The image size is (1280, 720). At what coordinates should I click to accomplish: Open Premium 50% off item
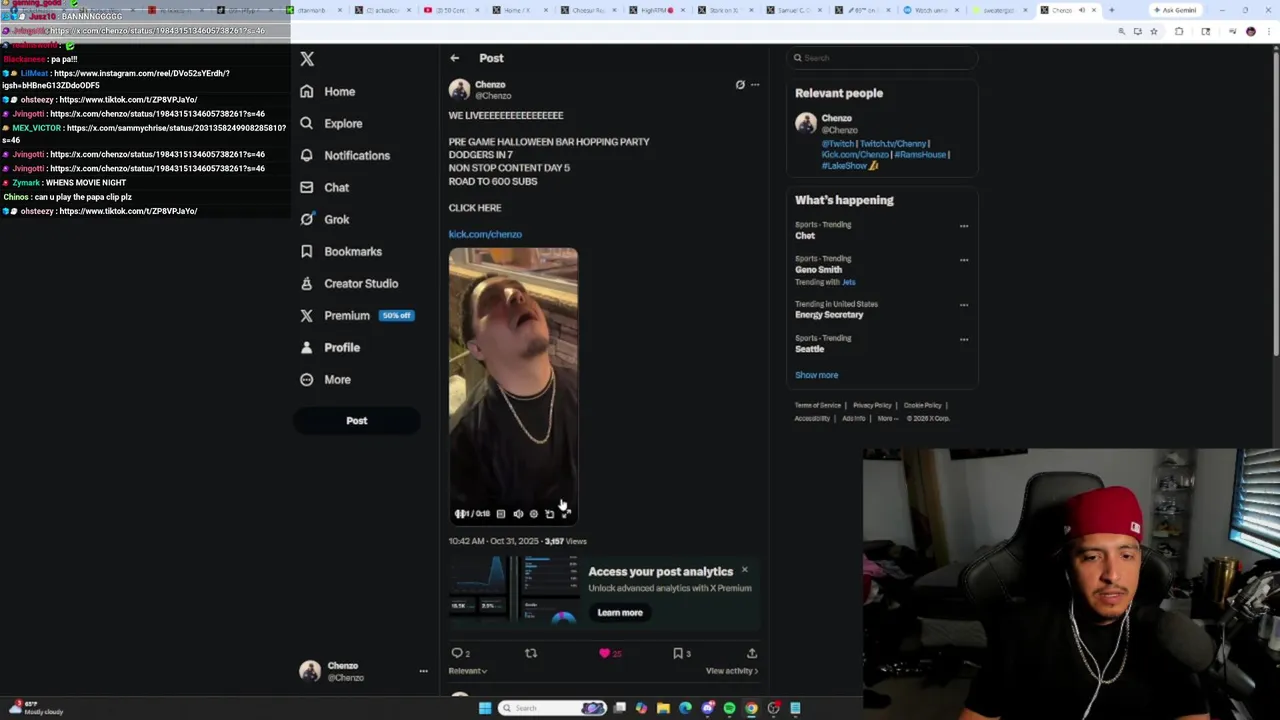tap(357, 315)
